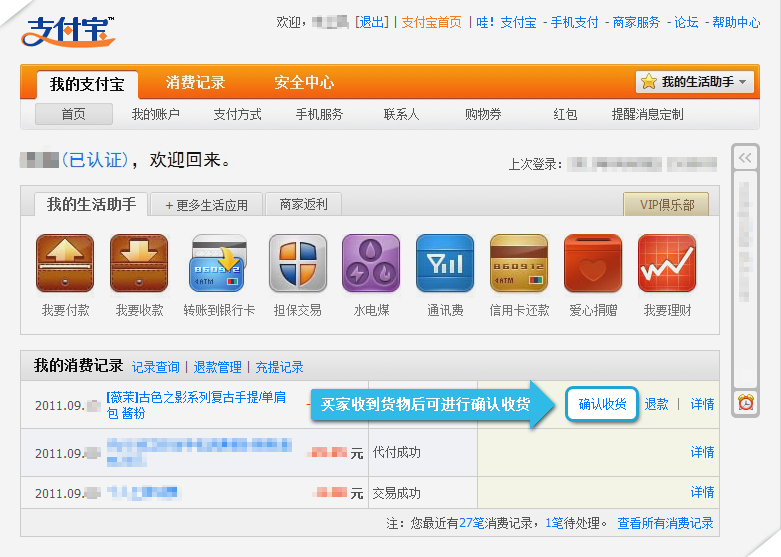Open the 我要理财 finance chart icon

point(667,264)
